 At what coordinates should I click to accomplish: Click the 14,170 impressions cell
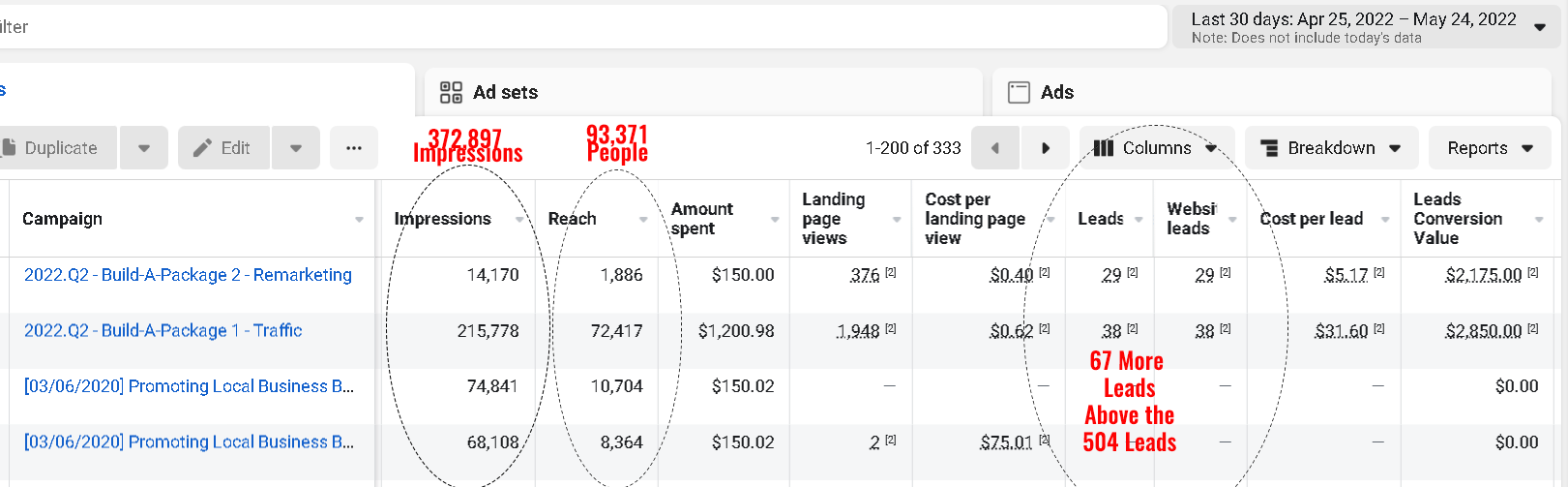pyautogui.click(x=493, y=275)
